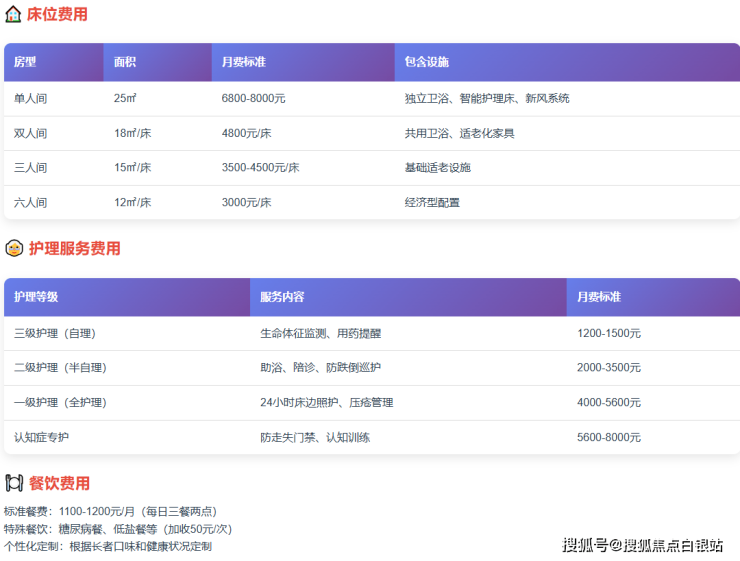Select the 护理服务费用 section heading

[74, 249]
